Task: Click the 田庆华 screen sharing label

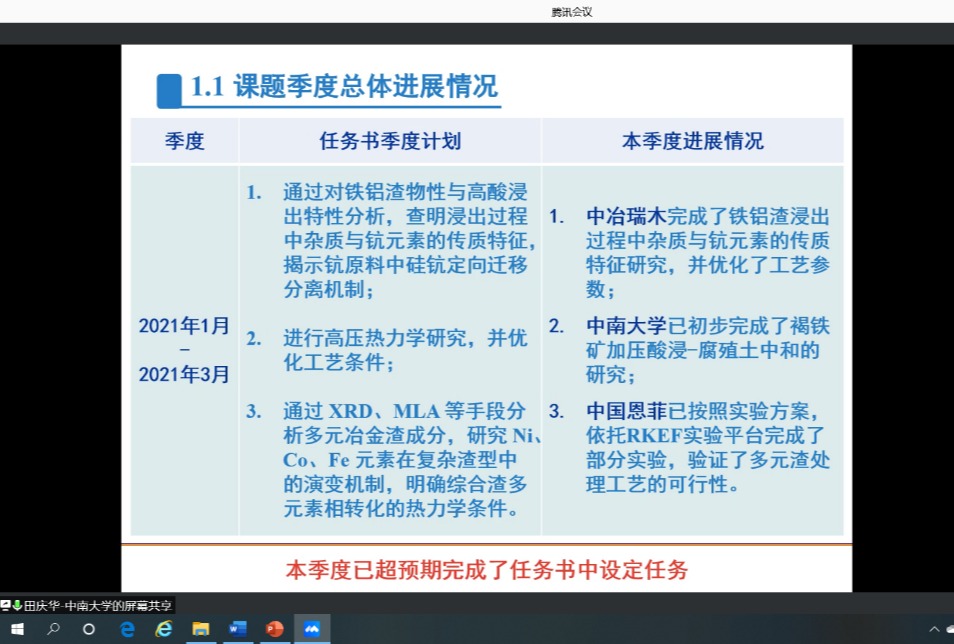Action: (x=97, y=605)
